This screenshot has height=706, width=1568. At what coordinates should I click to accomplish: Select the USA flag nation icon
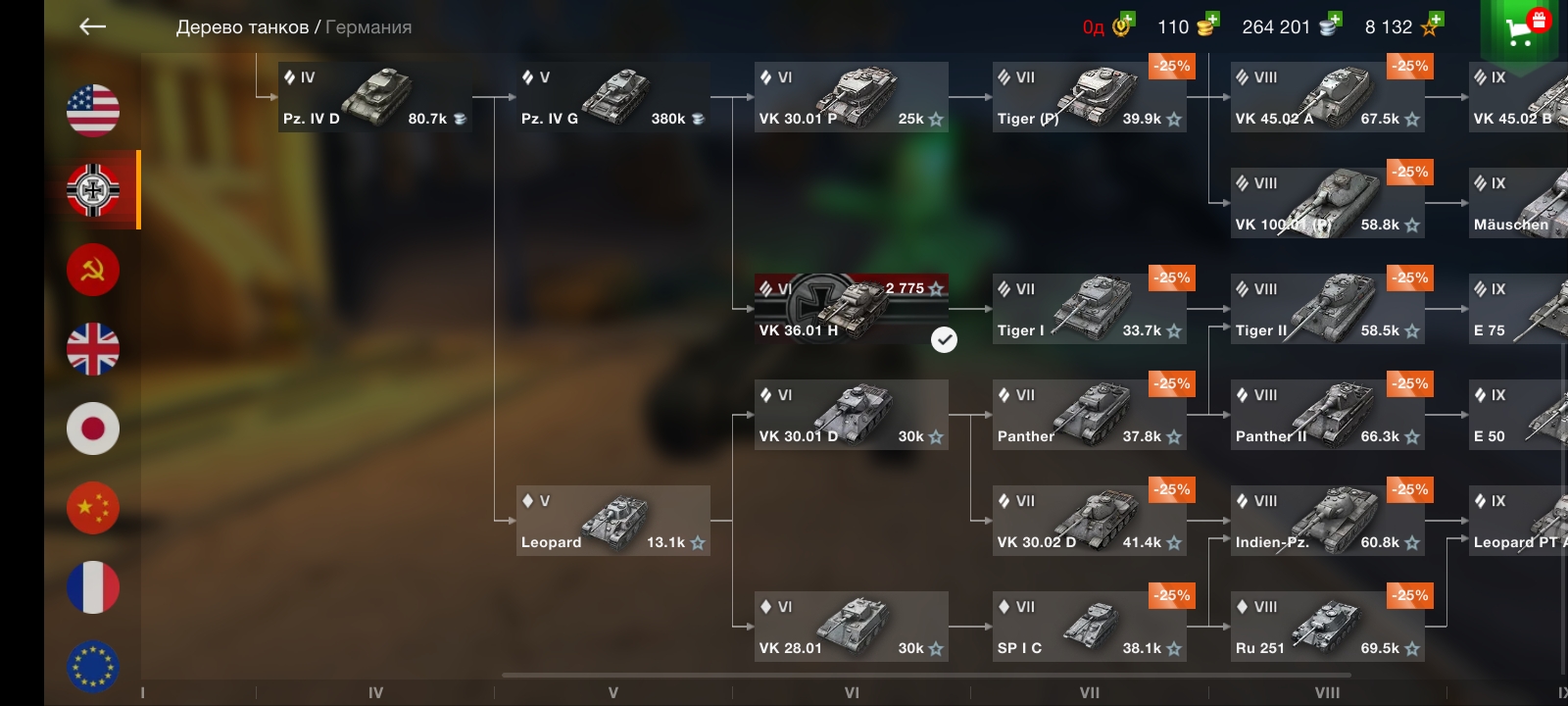coord(93,110)
